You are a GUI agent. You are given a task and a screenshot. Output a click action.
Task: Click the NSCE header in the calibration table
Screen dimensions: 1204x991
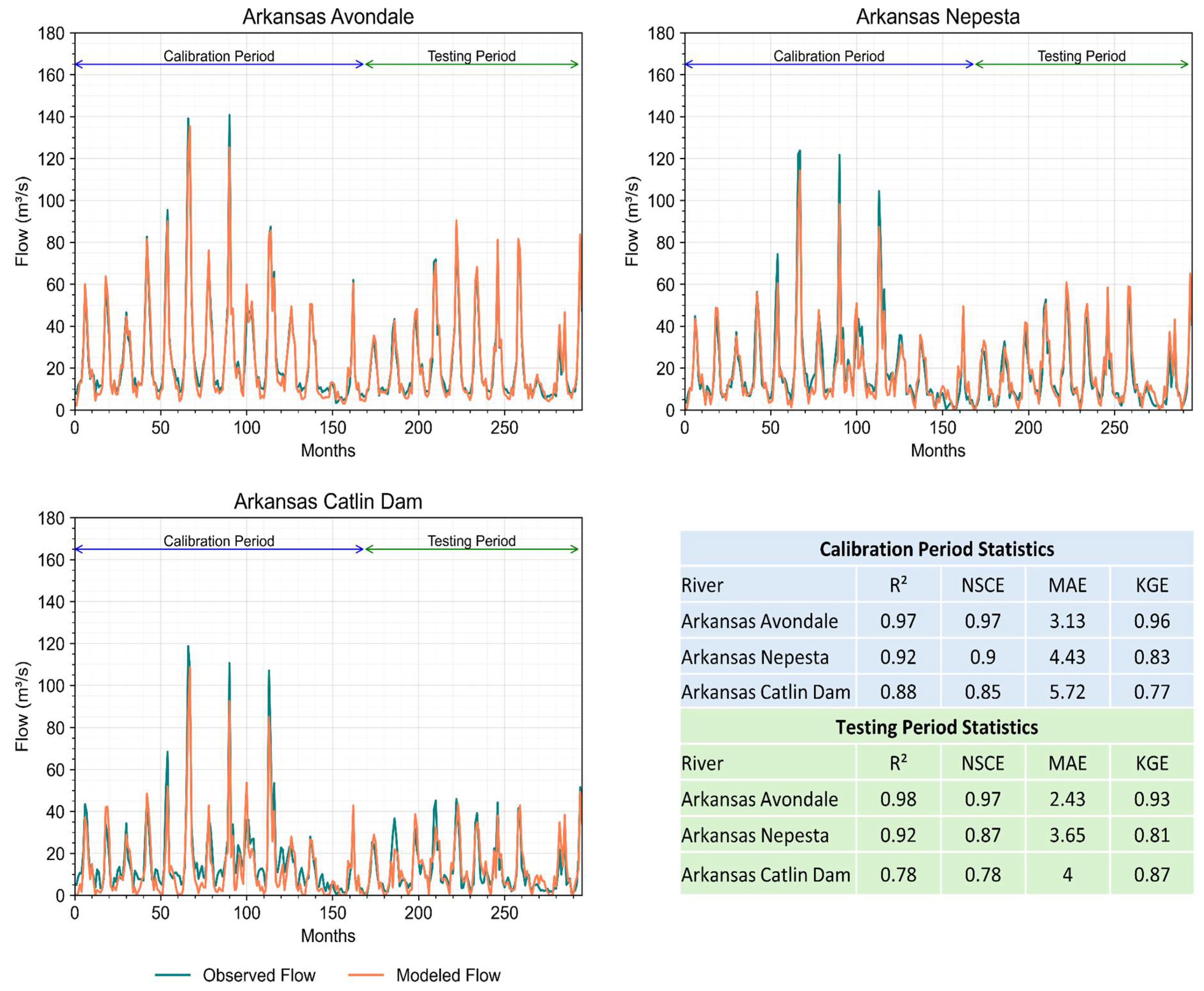[983, 585]
